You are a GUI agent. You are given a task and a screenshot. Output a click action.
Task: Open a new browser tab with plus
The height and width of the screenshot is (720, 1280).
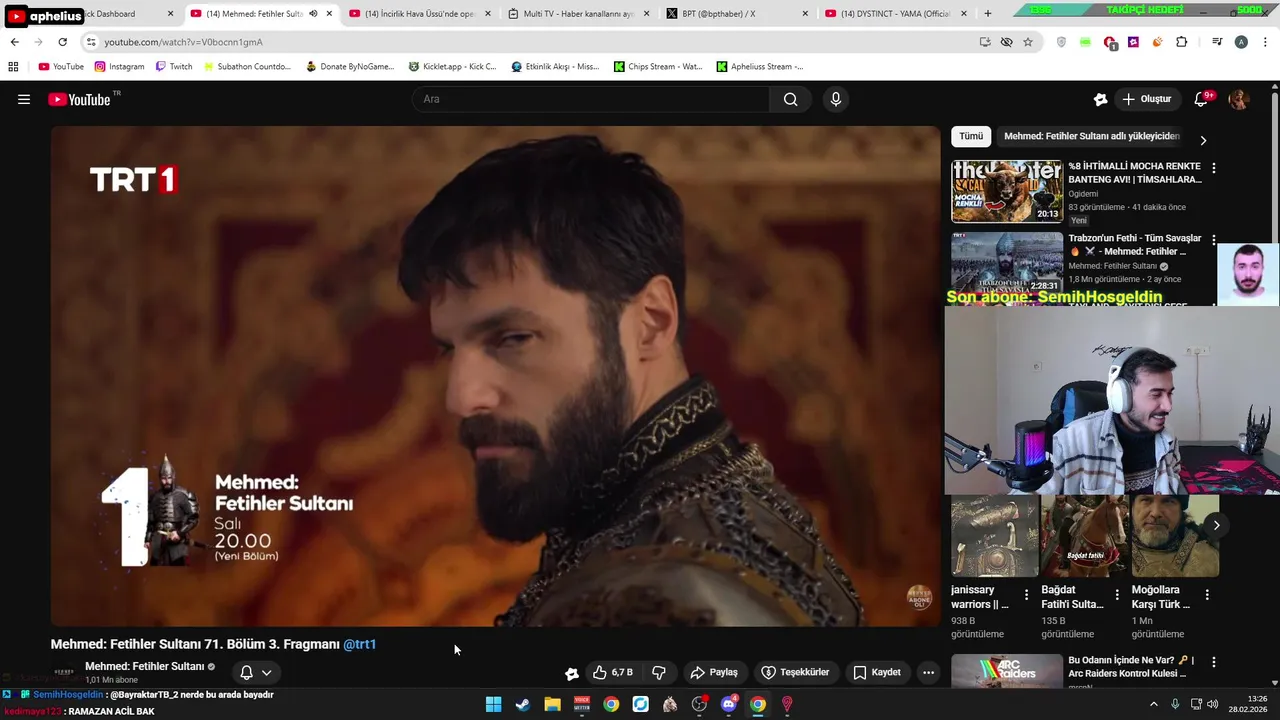pos(988,14)
